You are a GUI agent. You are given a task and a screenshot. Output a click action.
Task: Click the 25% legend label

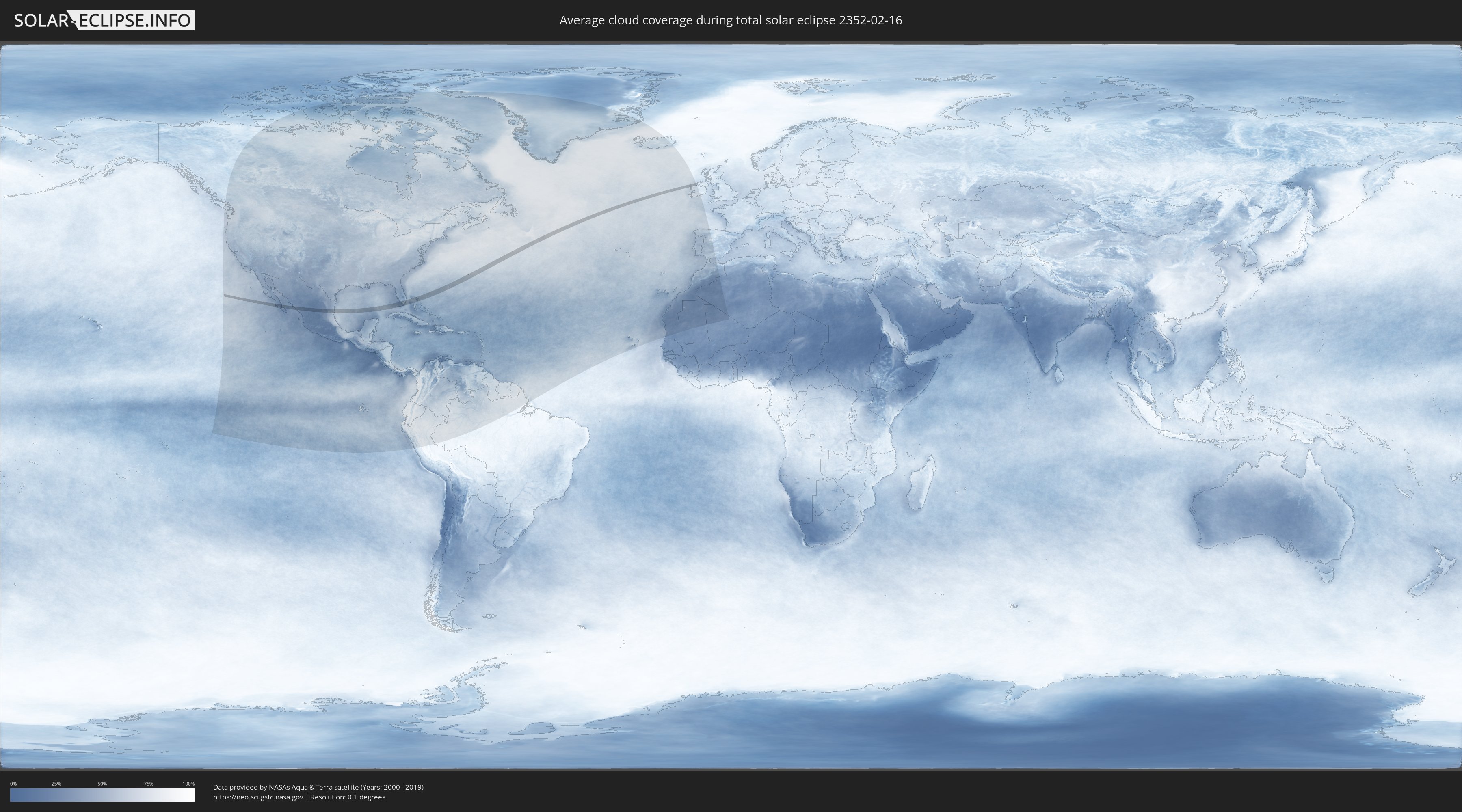[56, 784]
